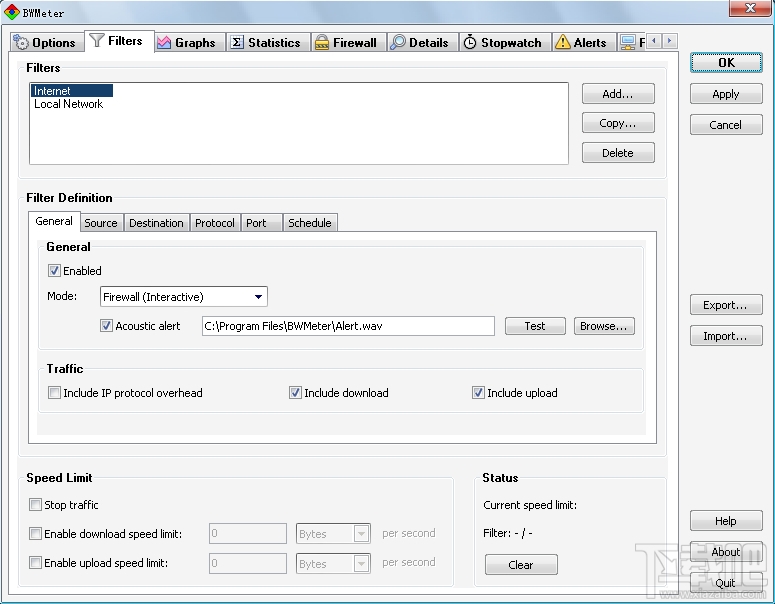Delete the selected filter
Image resolution: width=775 pixels, height=604 pixels.
[618, 153]
